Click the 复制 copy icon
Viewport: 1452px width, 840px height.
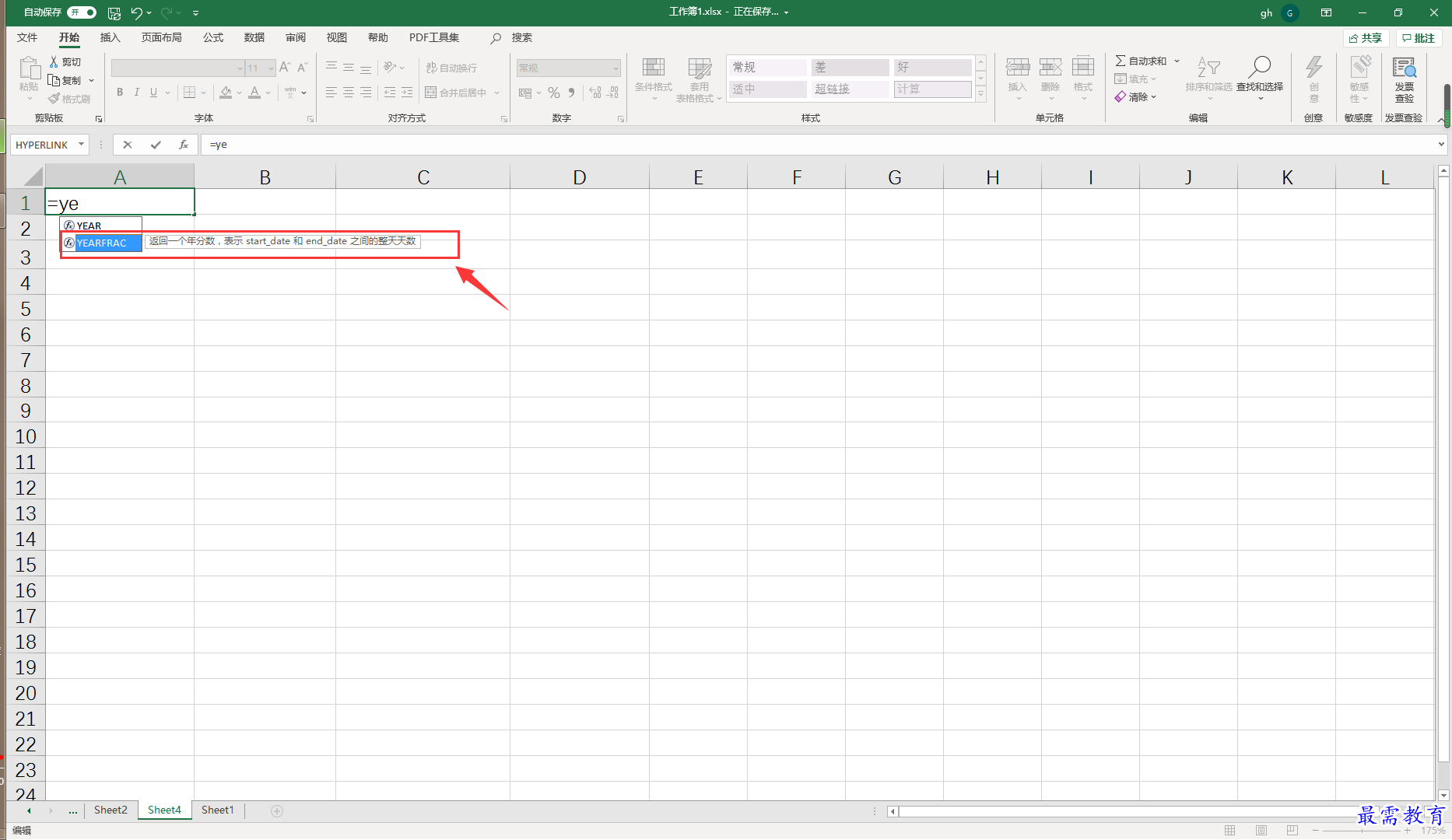(65, 80)
